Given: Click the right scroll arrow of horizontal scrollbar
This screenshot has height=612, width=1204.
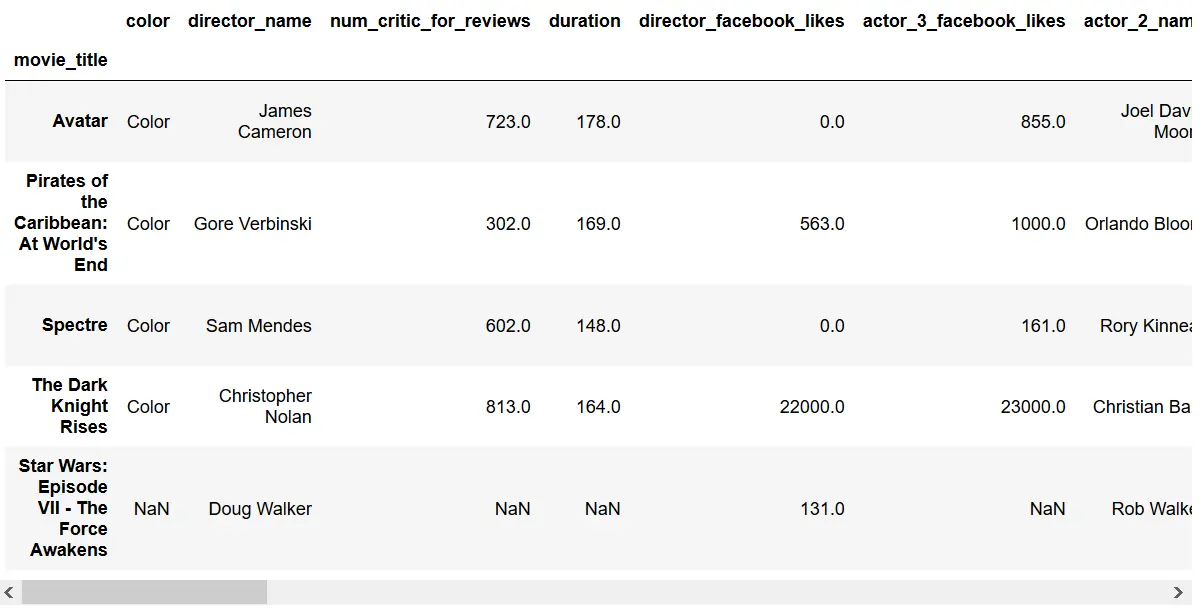Looking at the screenshot, I should 1178,592.
